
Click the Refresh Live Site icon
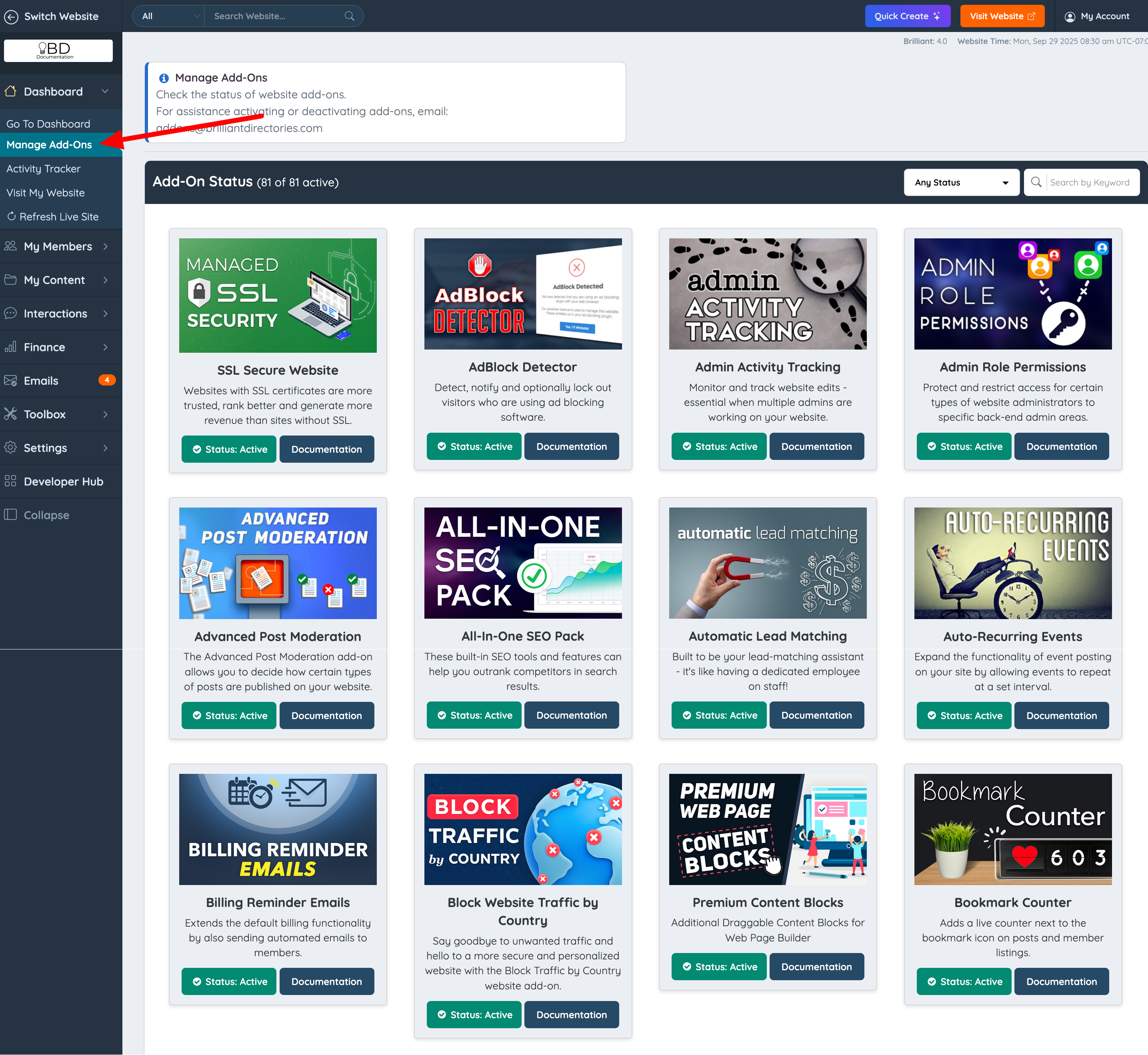[x=12, y=216]
